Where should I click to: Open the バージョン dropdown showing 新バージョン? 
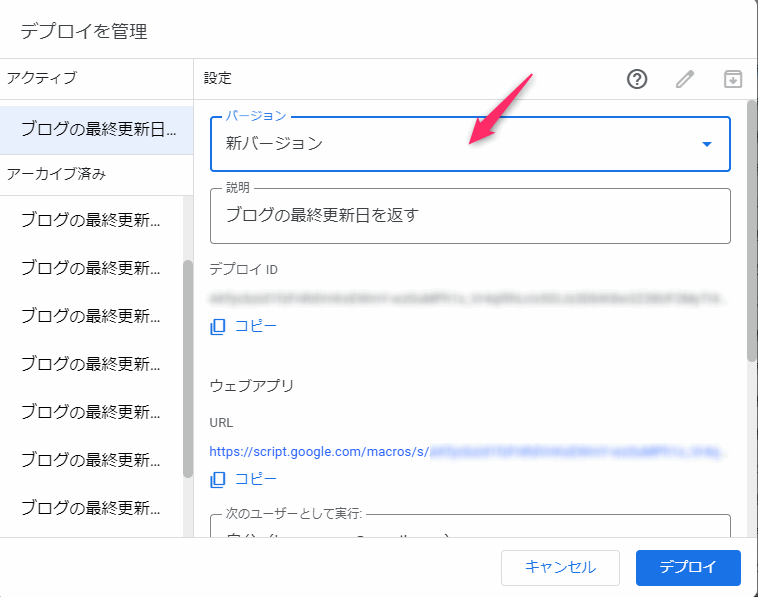tap(470, 144)
